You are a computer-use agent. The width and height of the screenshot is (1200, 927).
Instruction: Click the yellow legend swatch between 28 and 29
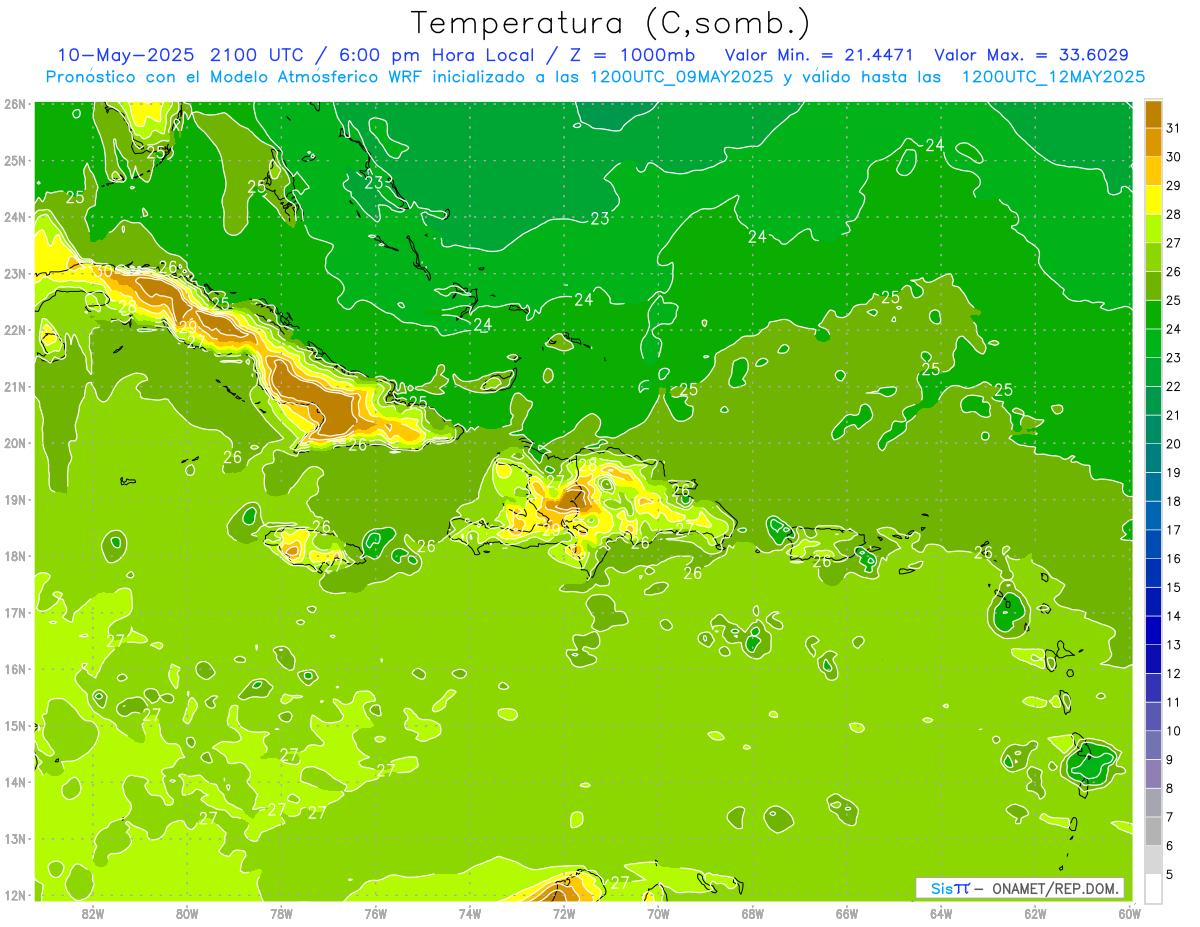point(1153,199)
